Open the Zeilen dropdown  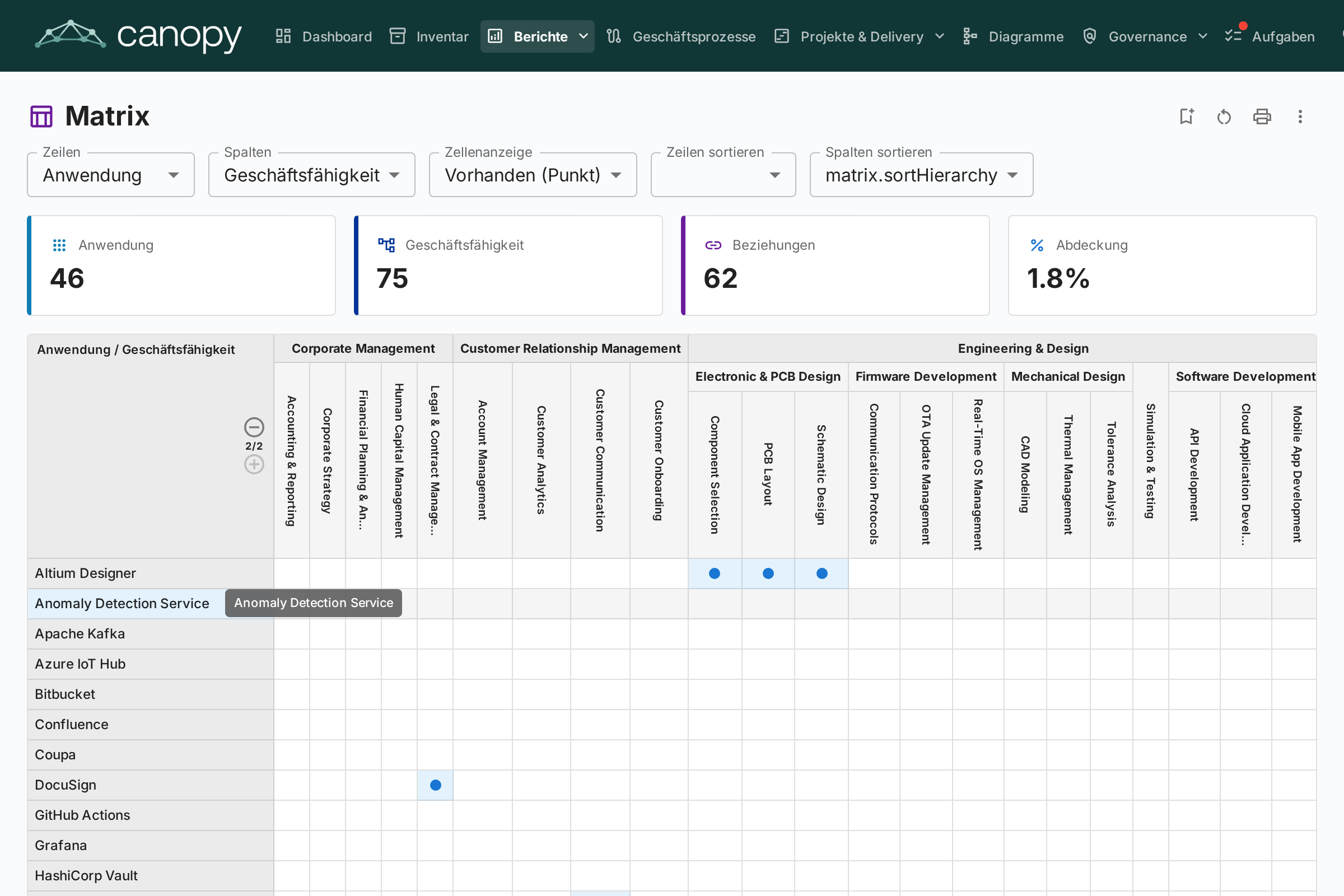pos(111,175)
